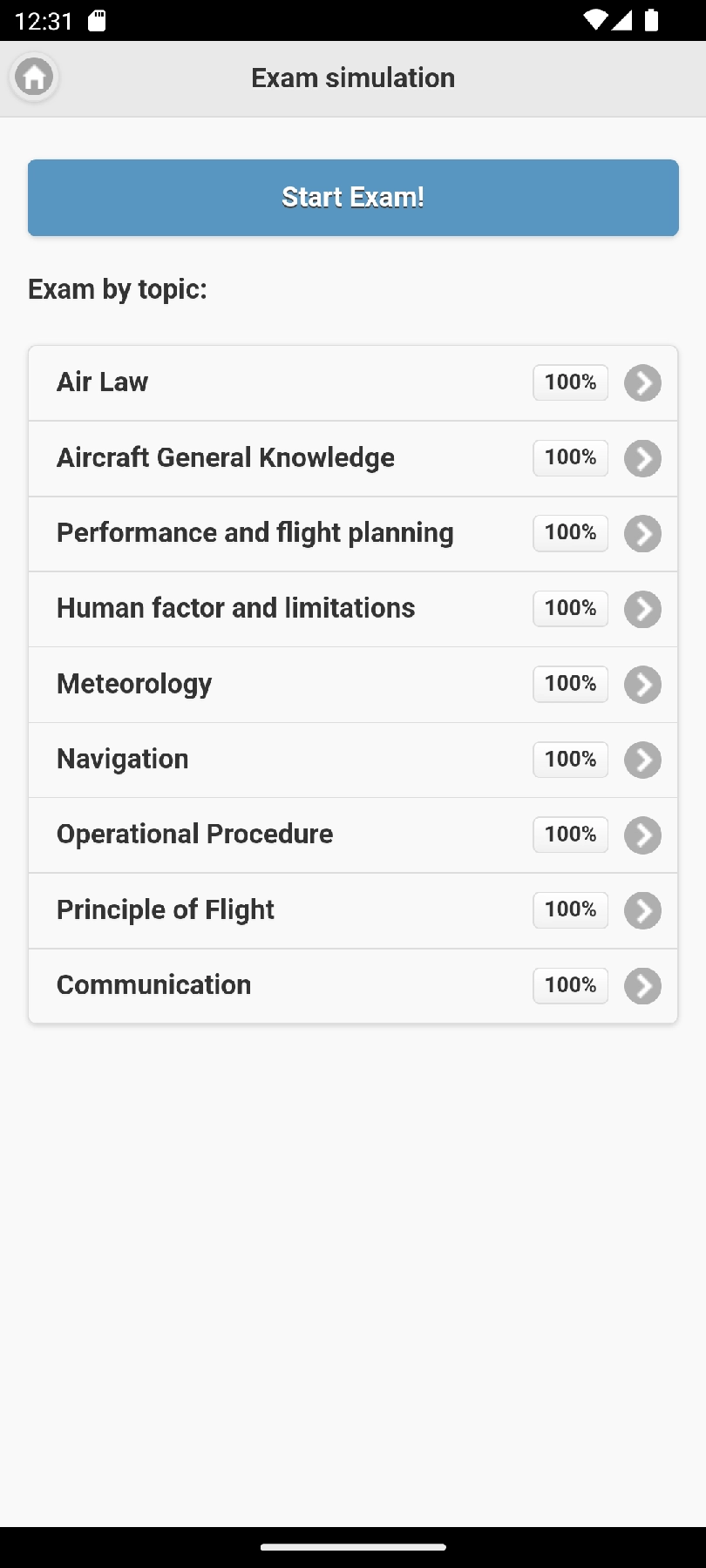Open Principle of Flight topic
The height and width of the screenshot is (1568, 706).
166,909
